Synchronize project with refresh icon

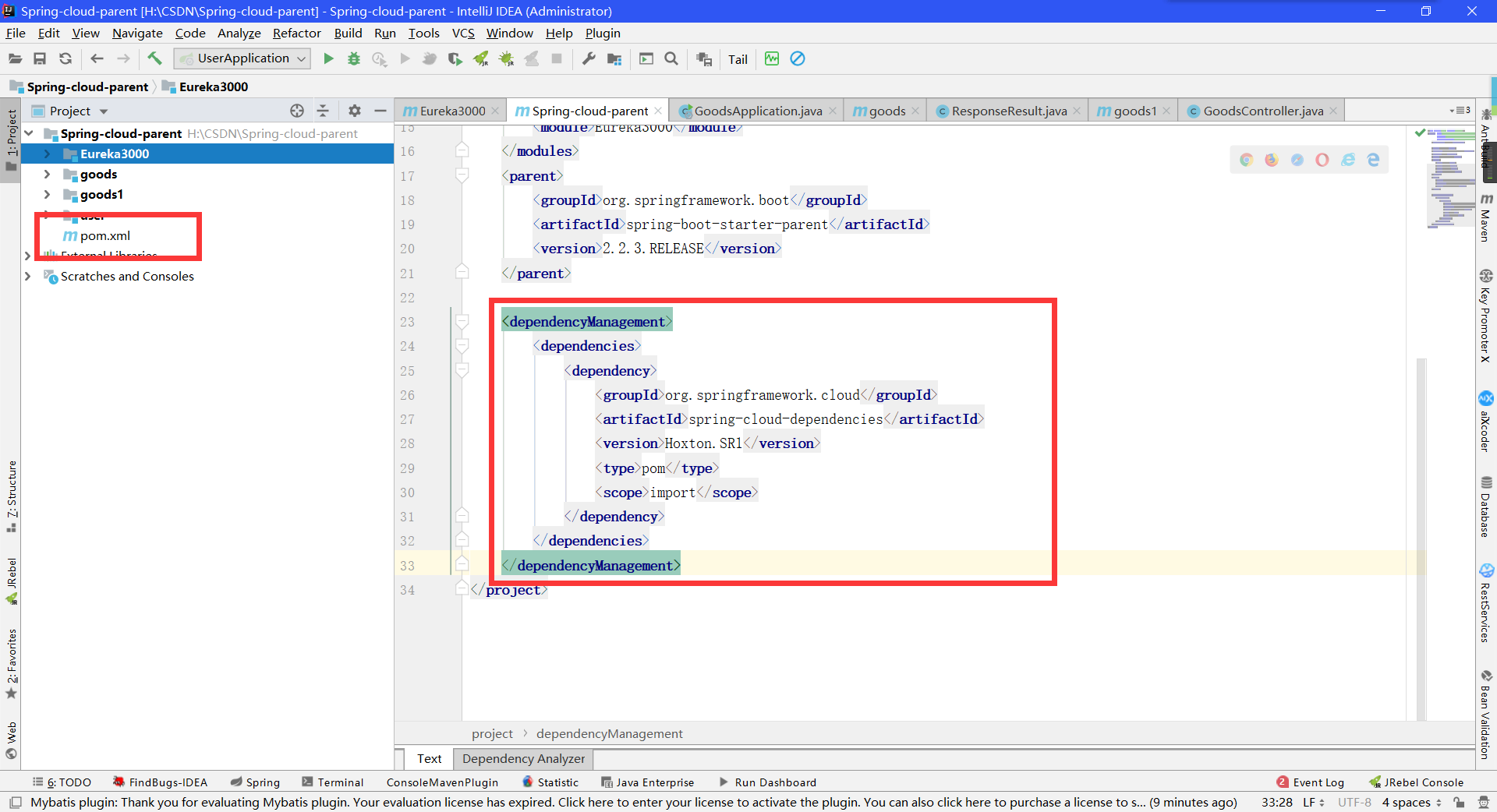[x=65, y=58]
